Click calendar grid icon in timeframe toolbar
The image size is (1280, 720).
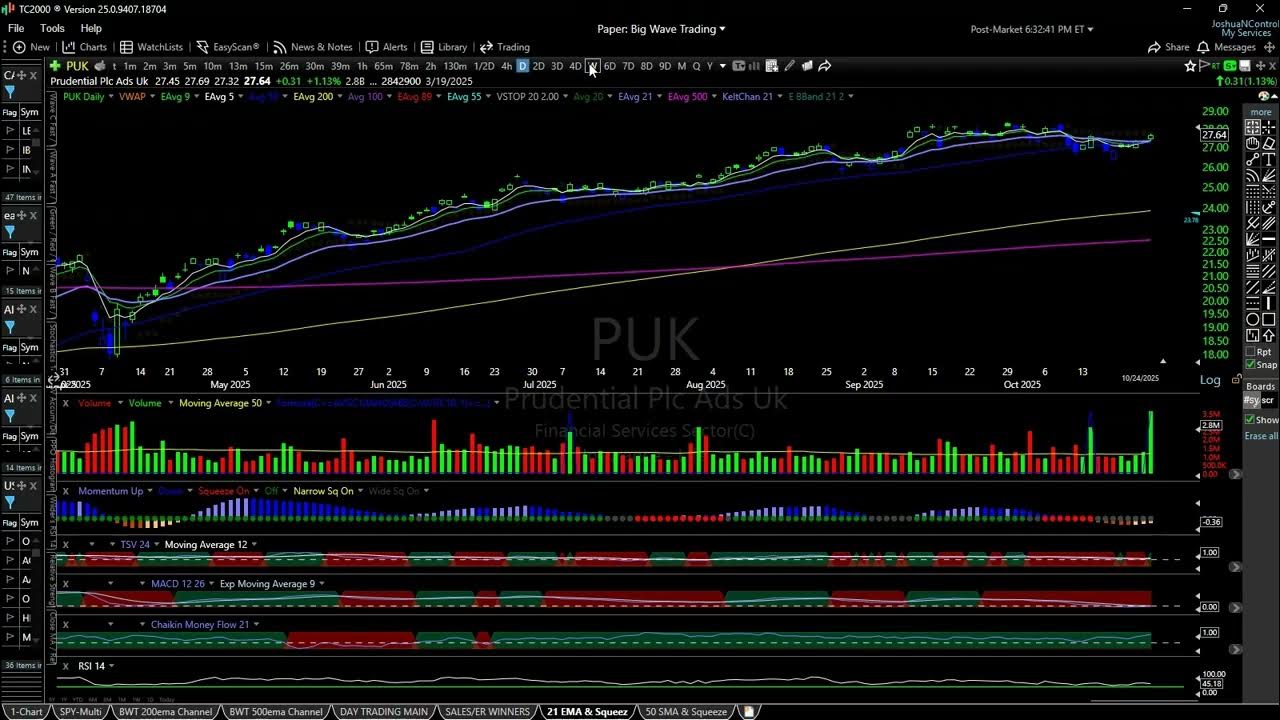[771, 66]
